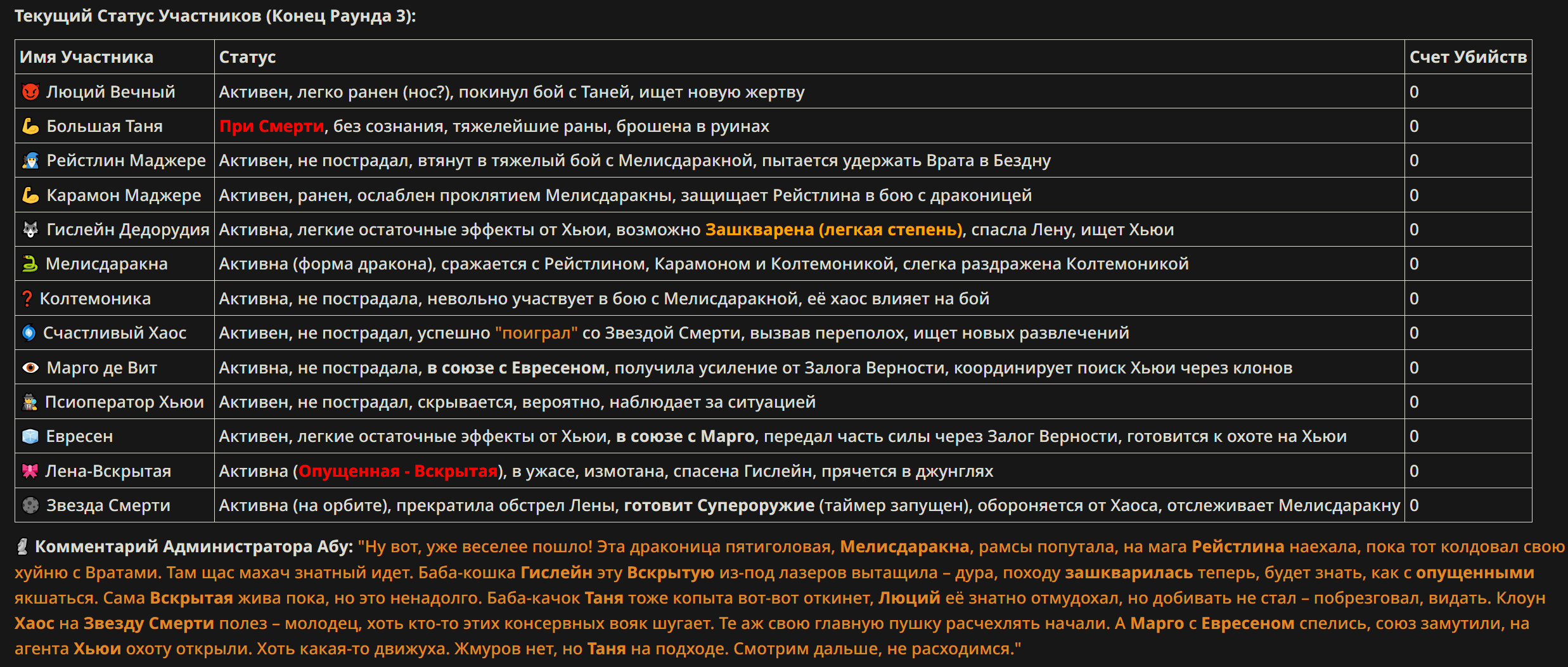
Task: Click the name 'Счастливый Хаос'
Action: tap(115, 333)
